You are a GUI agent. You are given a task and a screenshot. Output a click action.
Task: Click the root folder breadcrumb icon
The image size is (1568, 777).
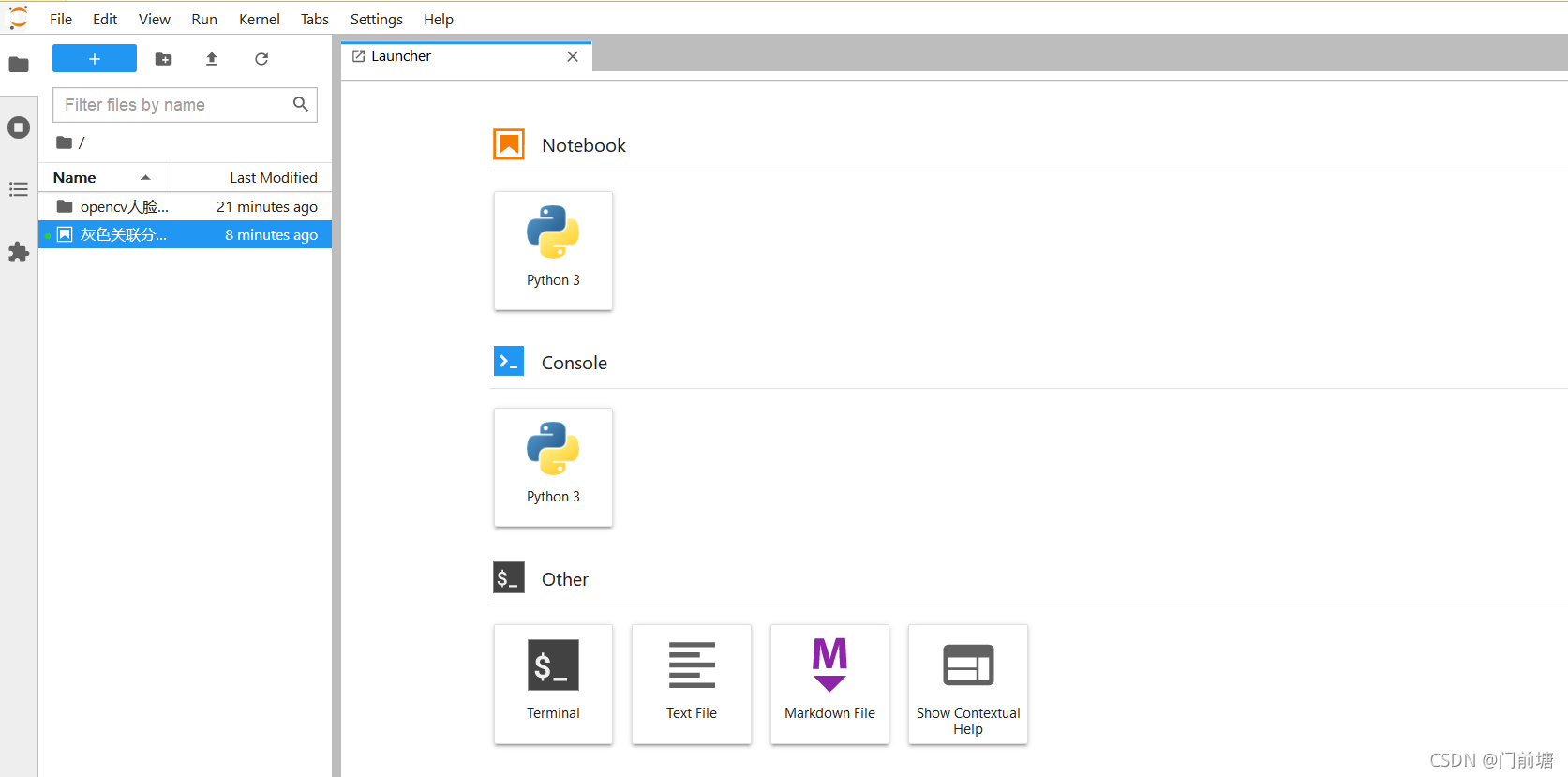[64, 142]
